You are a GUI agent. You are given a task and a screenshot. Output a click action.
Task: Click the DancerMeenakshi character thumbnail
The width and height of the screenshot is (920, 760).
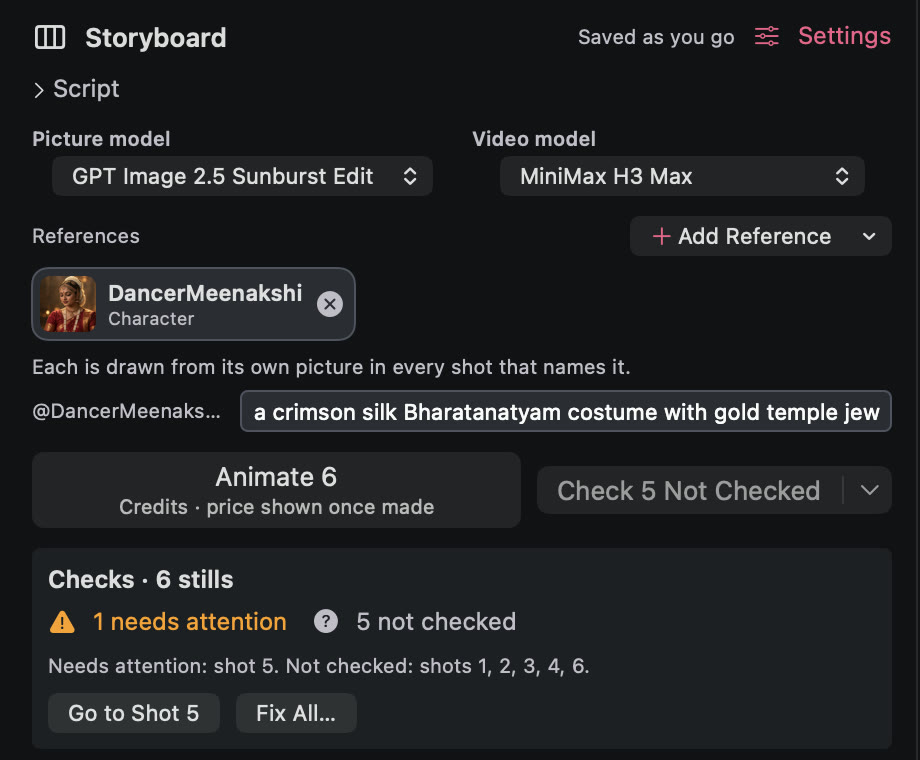[68, 304]
